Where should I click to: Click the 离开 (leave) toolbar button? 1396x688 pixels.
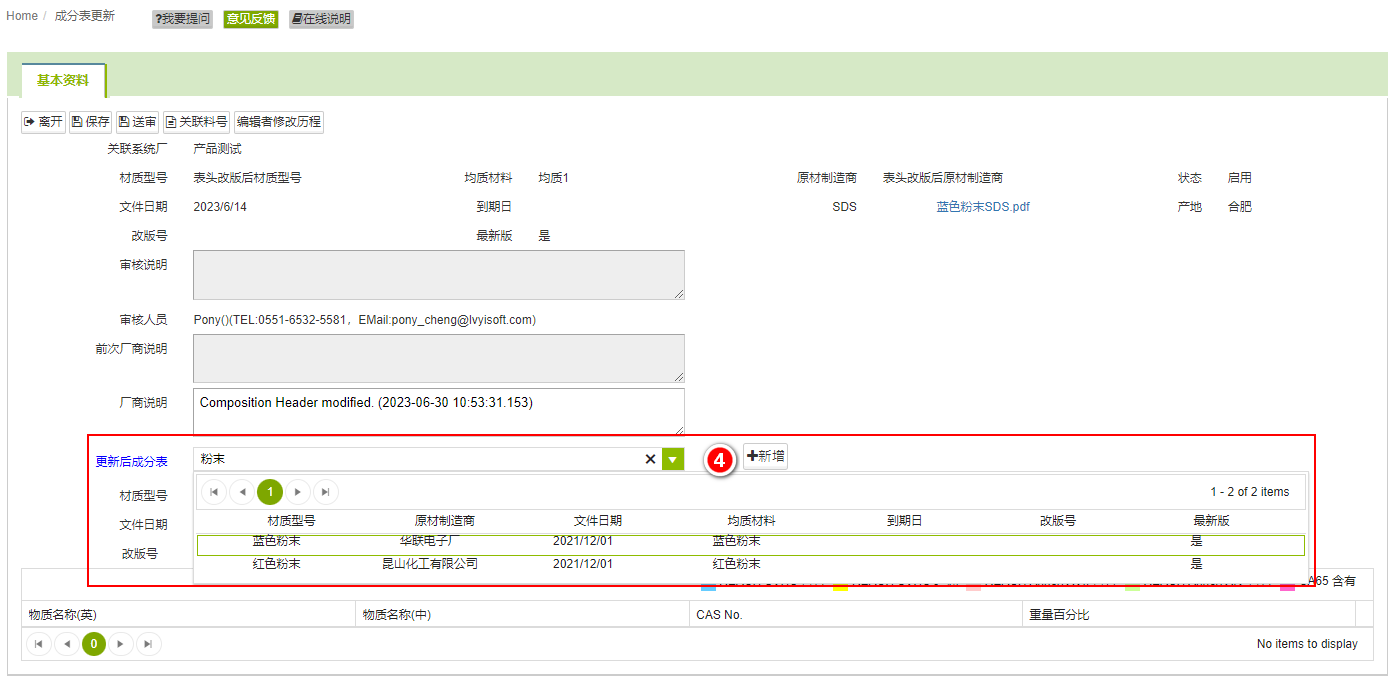pos(43,122)
